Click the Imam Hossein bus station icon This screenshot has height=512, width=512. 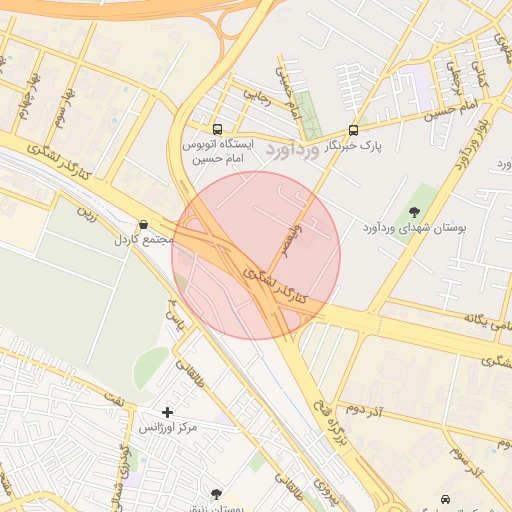pos(217,129)
